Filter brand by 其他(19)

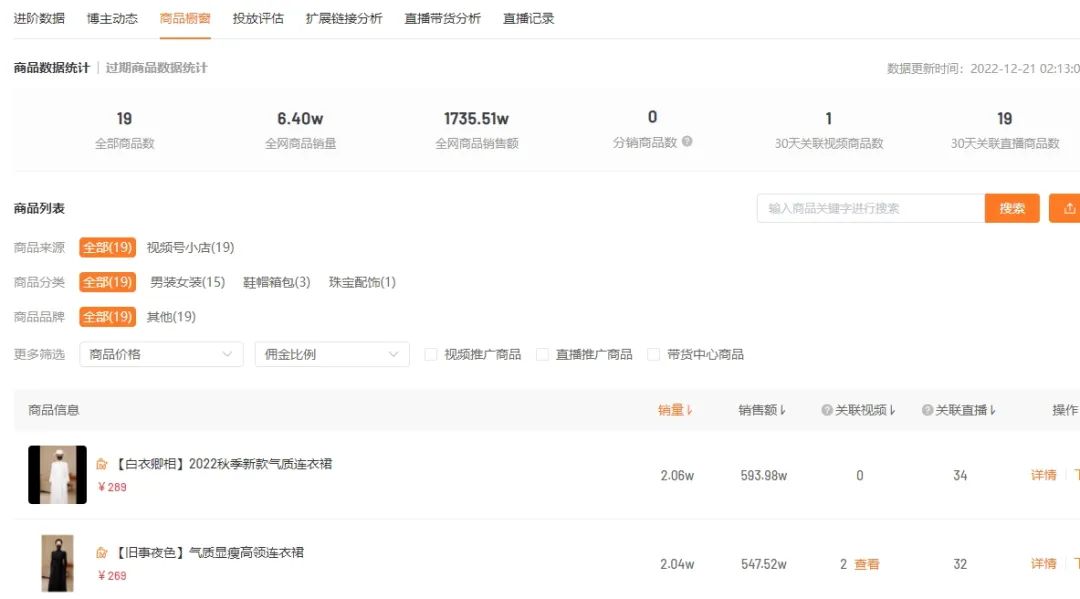(171, 317)
